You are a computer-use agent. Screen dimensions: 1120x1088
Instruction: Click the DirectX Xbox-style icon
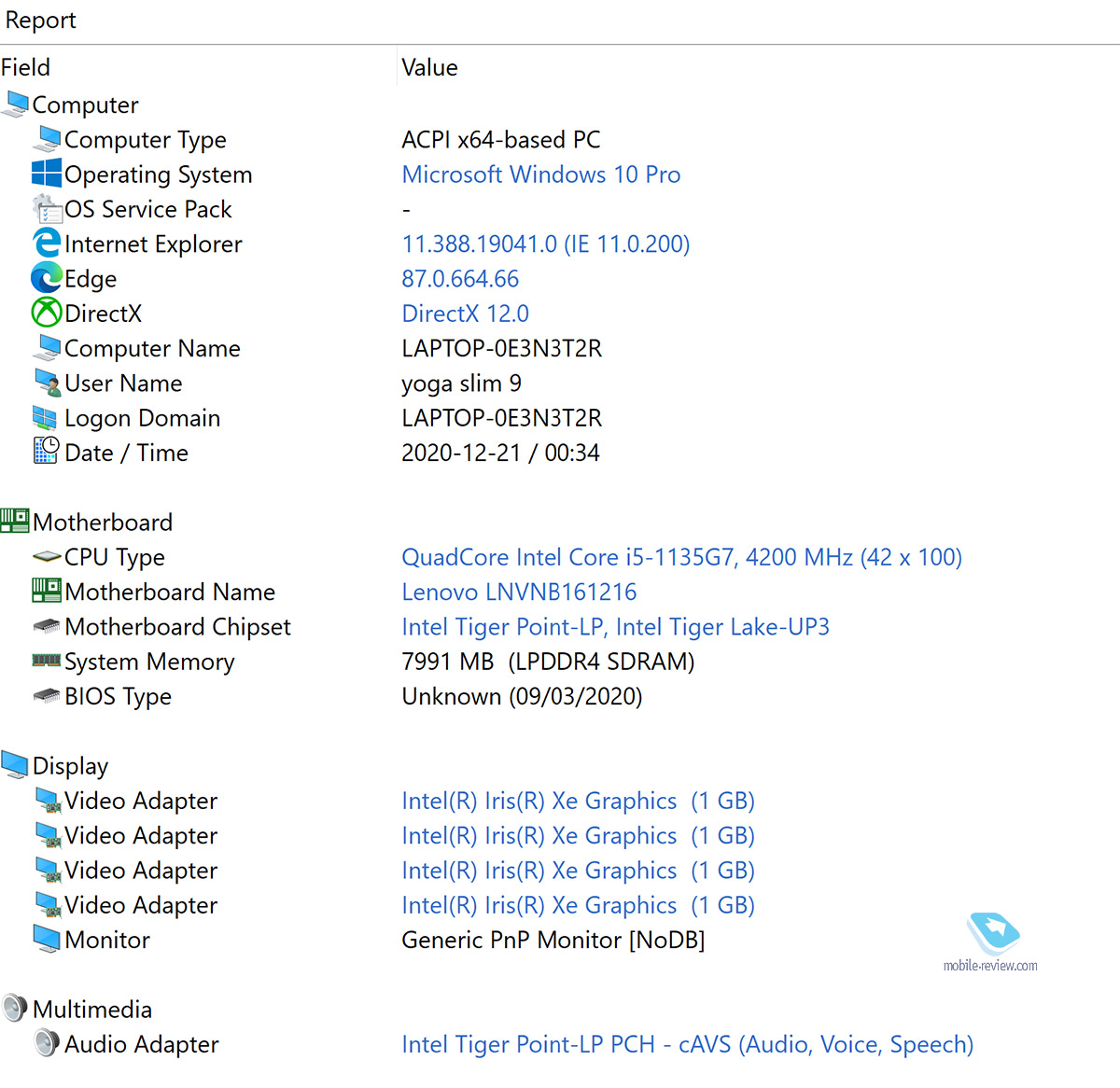46,313
